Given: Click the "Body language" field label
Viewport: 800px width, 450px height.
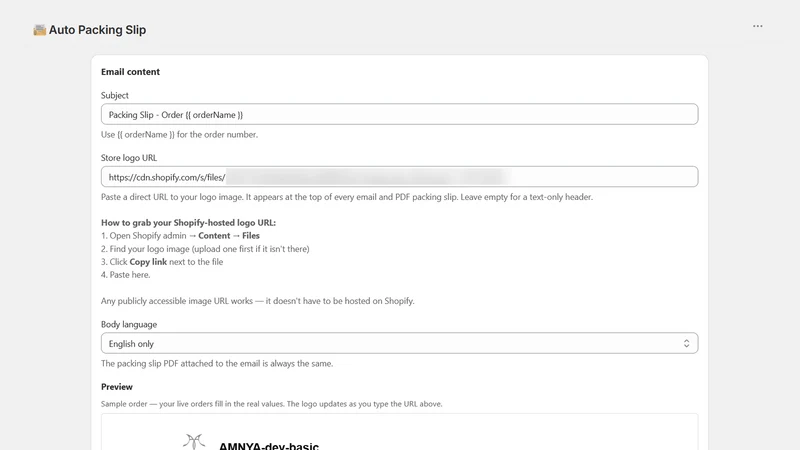Looking at the screenshot, I should pyautogui.click(x=129, y=324).
